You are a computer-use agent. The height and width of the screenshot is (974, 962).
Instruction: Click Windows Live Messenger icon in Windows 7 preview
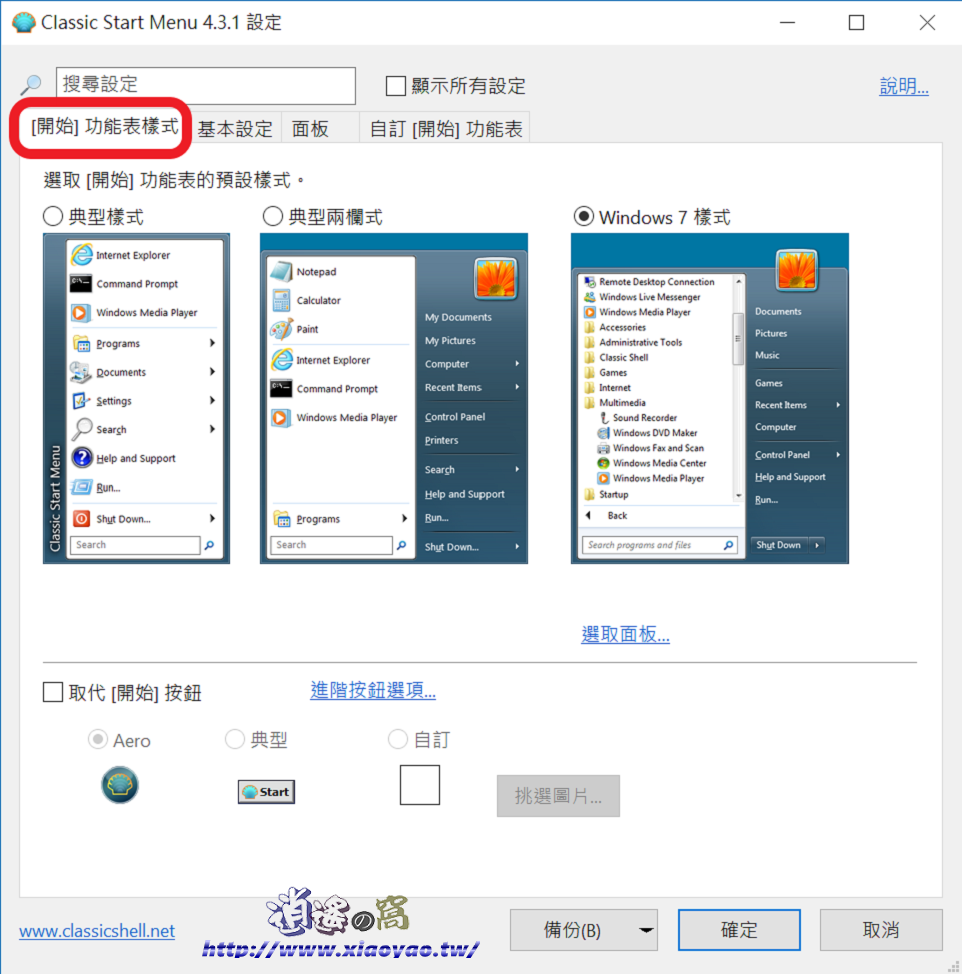click(x=589, y=297)
